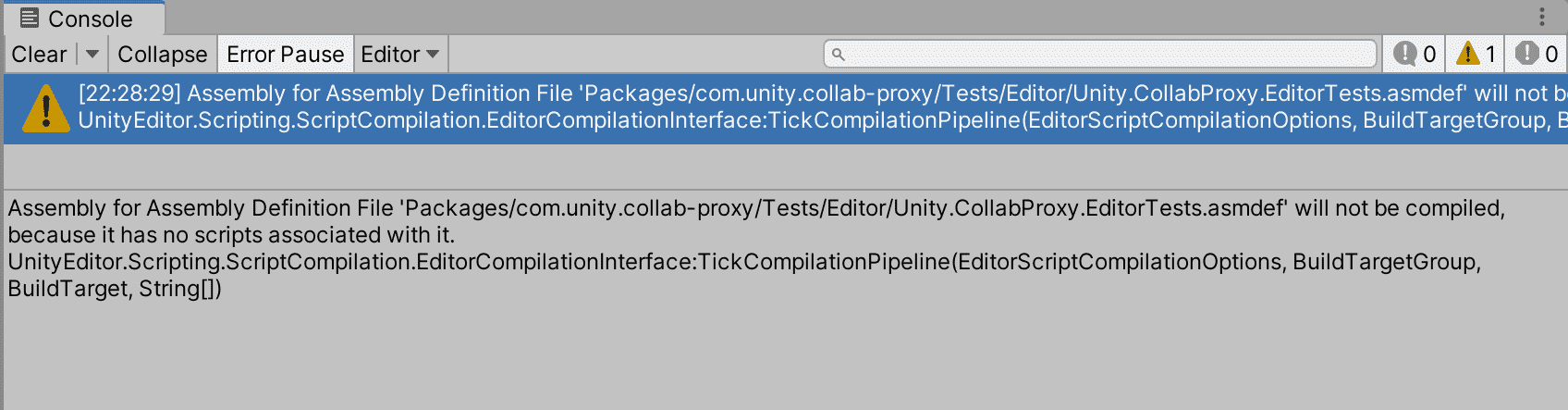Click the empty row below the warning entry
This screenshot has height=410, width=1568.
[x=784, y=165]
